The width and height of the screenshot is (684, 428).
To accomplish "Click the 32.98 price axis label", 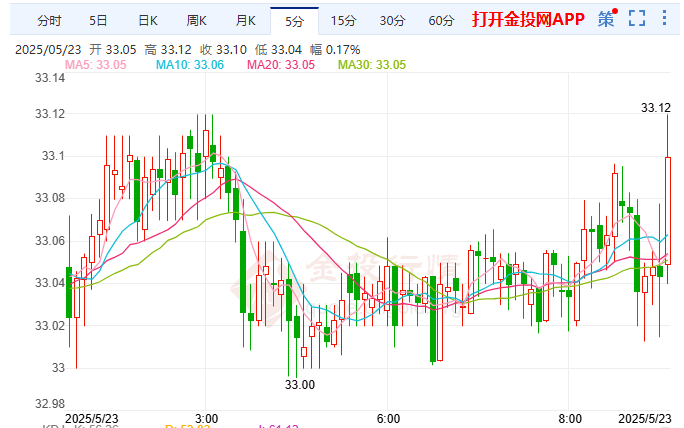I will click(x=50, y=404).
